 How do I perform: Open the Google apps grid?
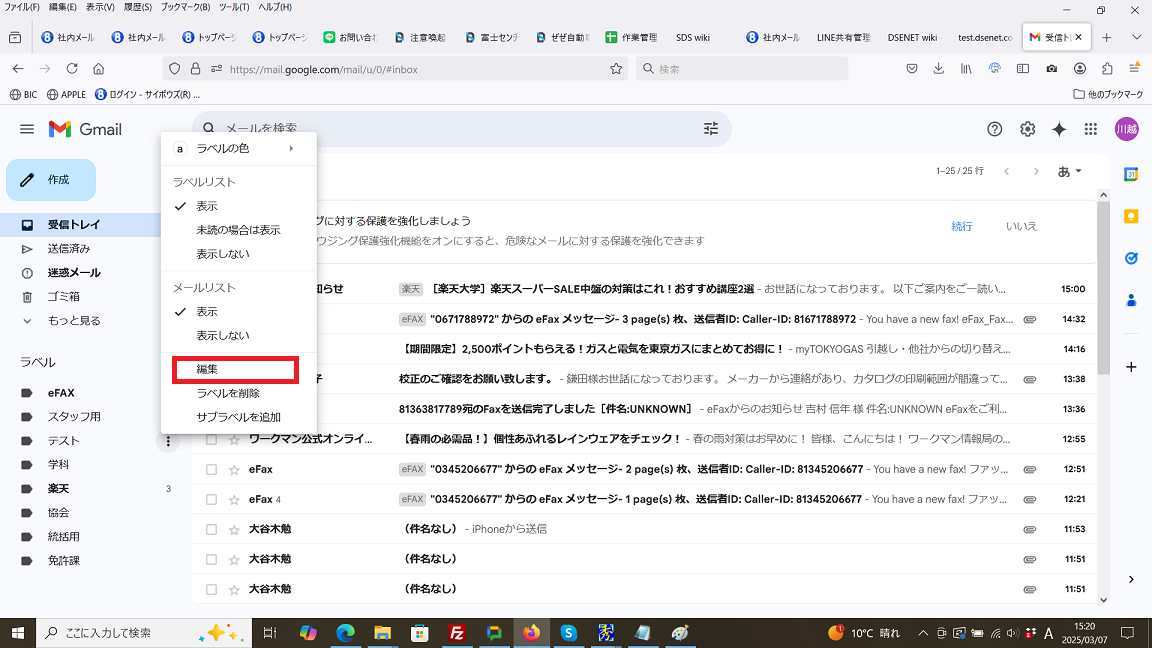point(1091,129)
